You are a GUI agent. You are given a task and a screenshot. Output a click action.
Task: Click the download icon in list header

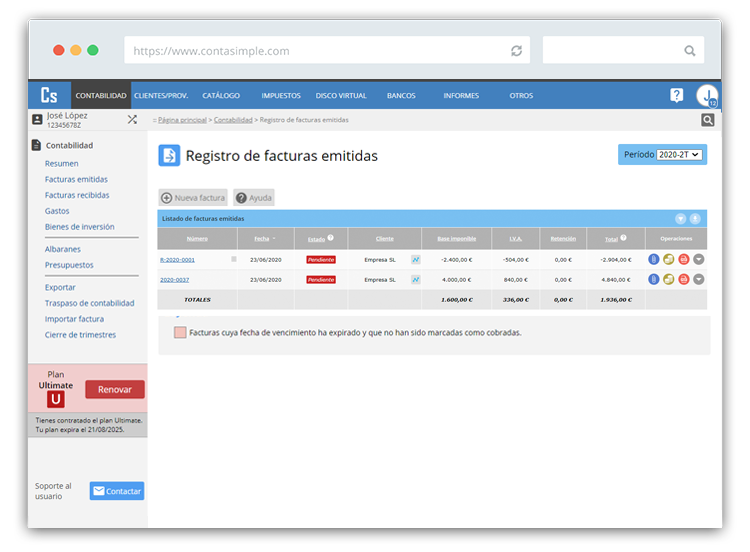695,219
